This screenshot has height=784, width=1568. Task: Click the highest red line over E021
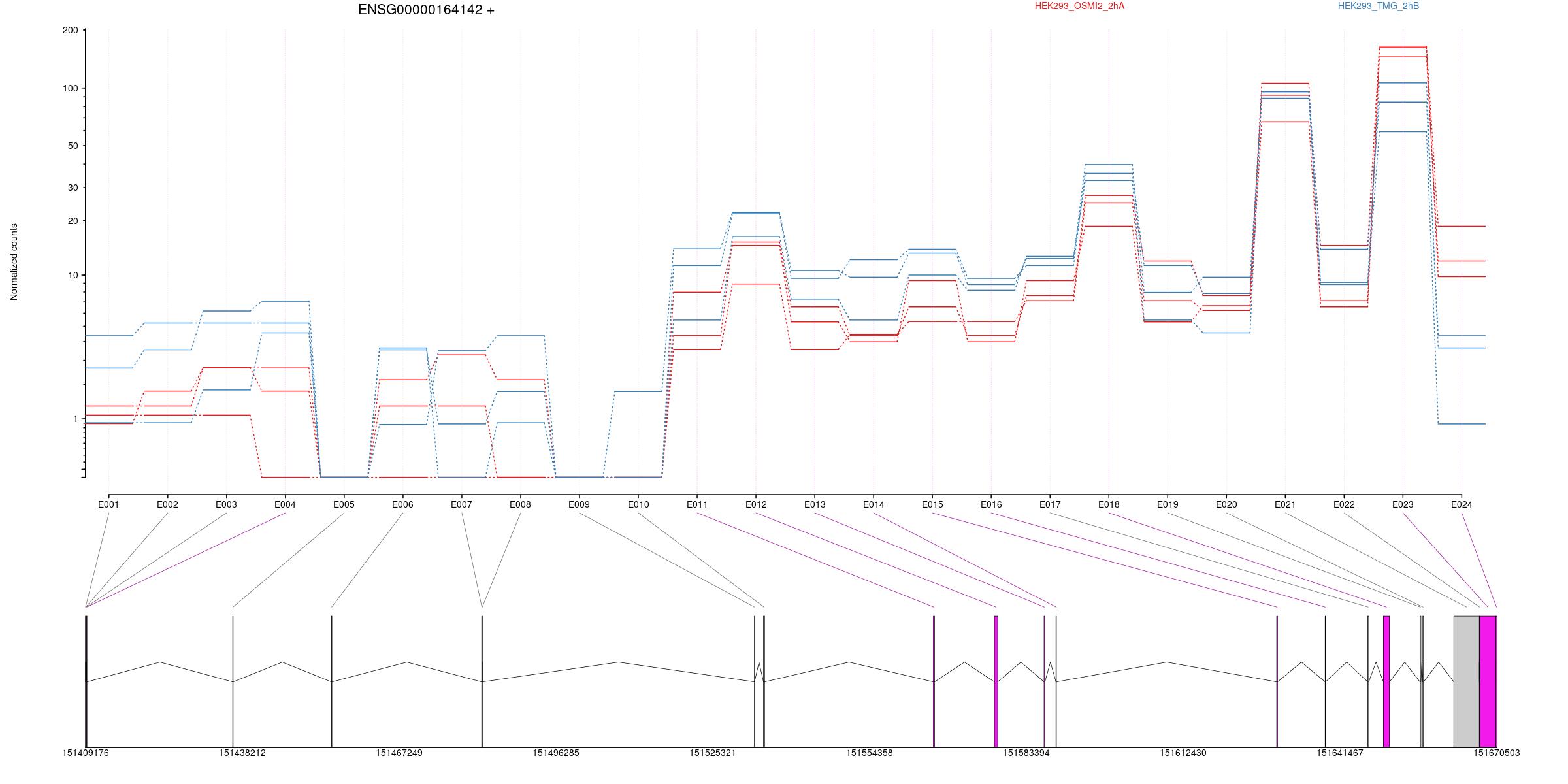coord(1285,83)
